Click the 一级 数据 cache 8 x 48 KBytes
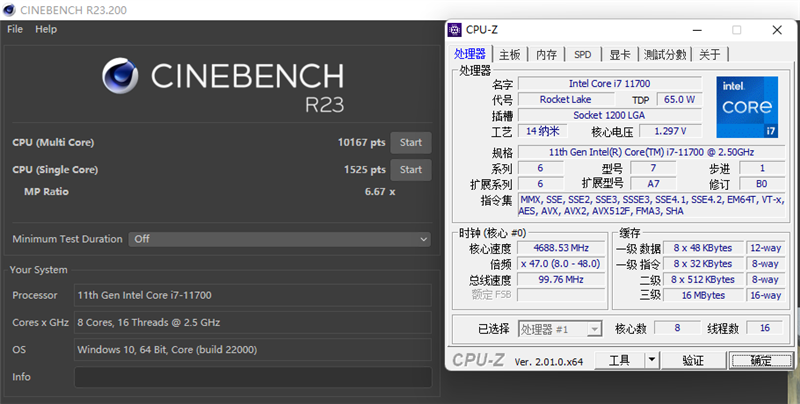This screenshot has width=800, height=404. [703, 248]
